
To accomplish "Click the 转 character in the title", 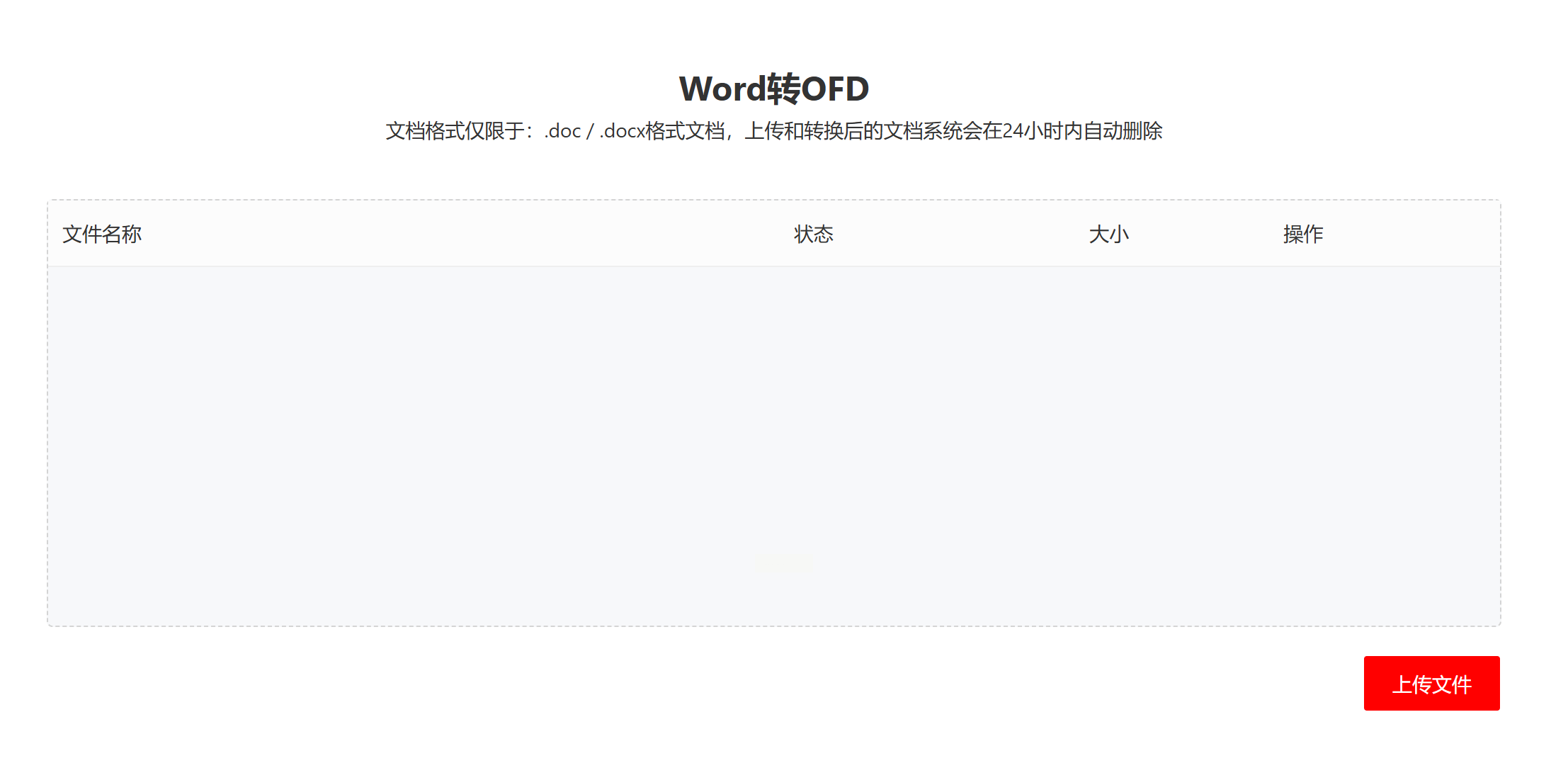I will (x=783, y=89).
